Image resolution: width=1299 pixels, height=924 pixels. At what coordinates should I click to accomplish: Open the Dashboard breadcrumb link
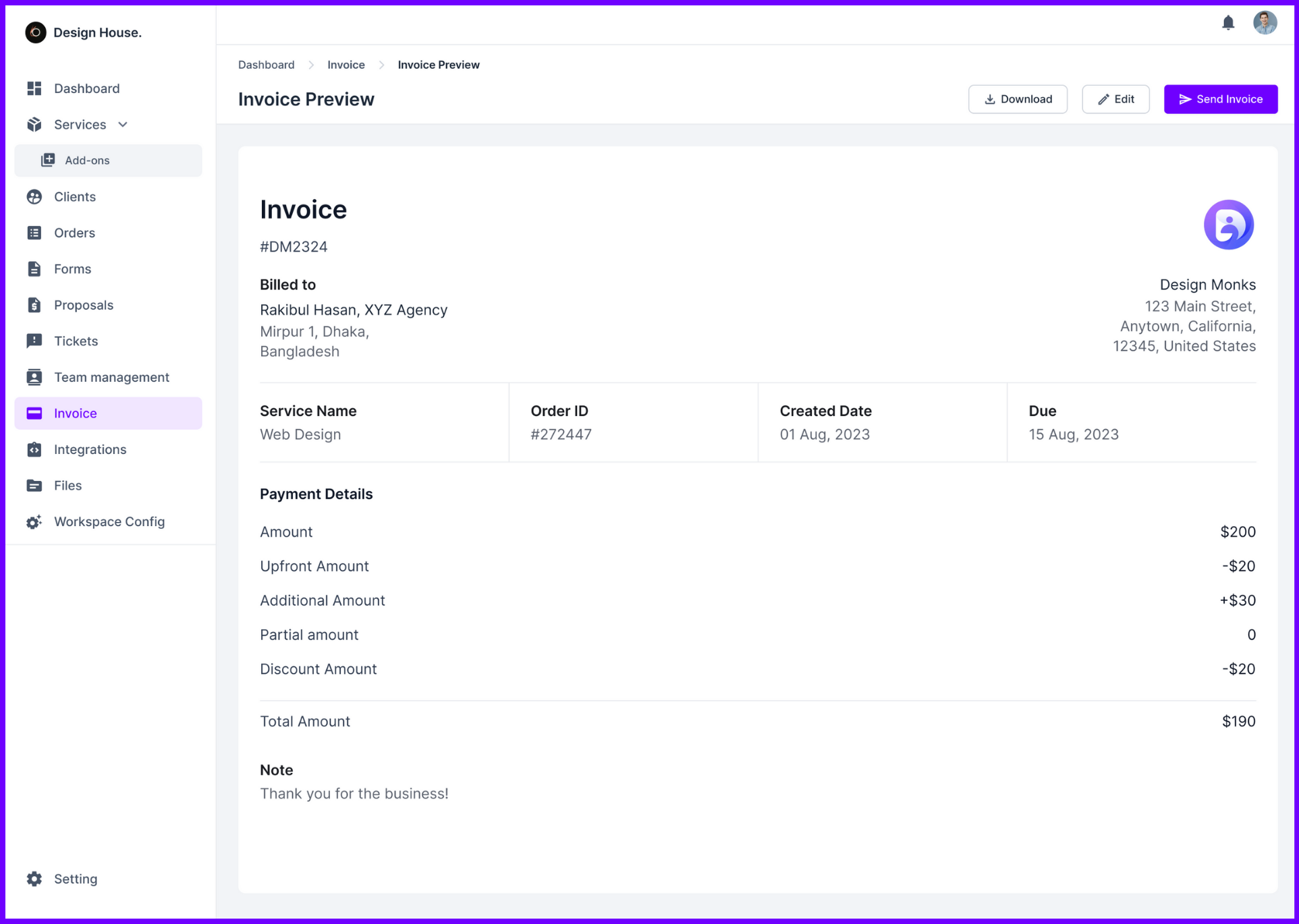pos(265,64)
